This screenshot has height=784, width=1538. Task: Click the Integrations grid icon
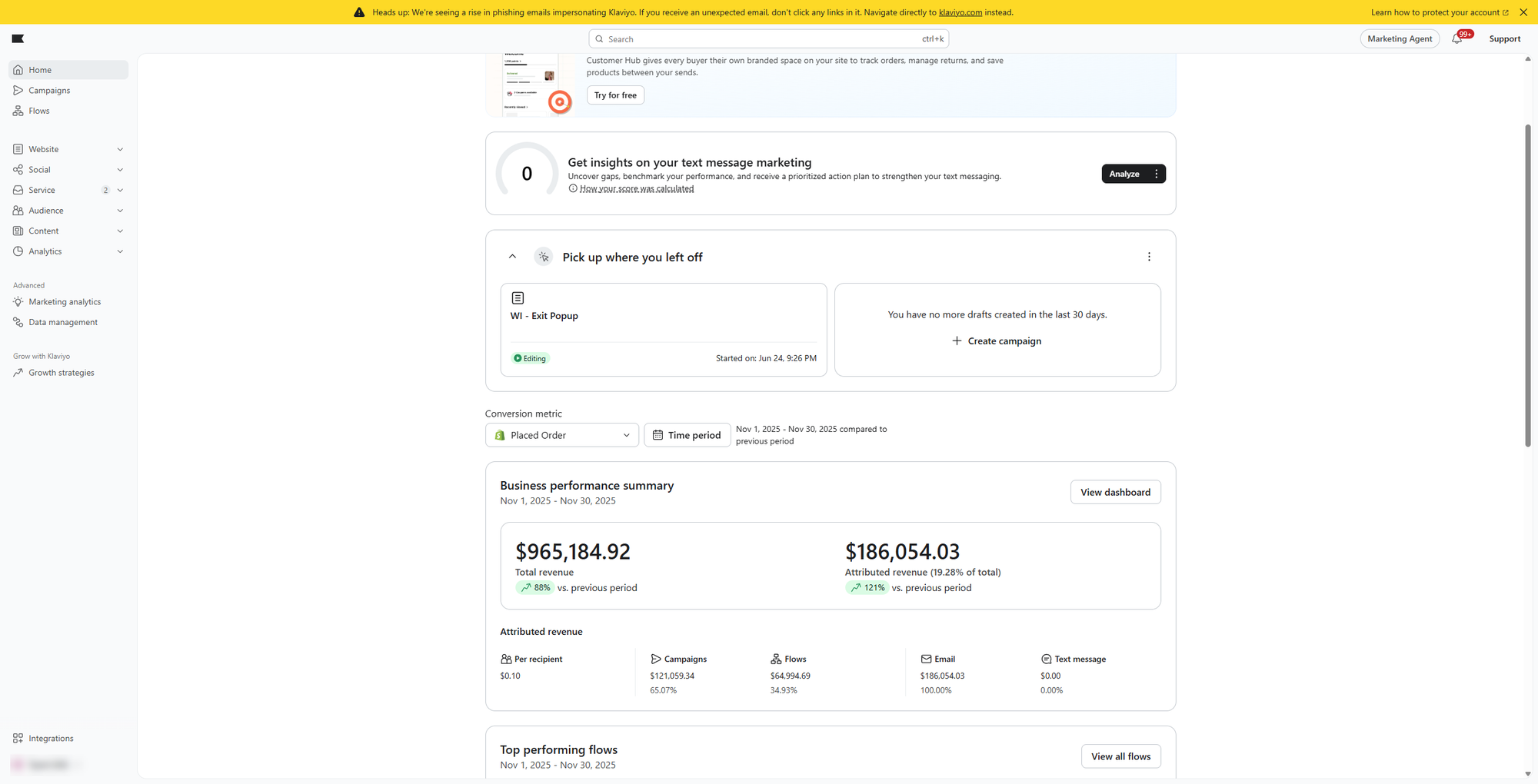[x=18, y=738]
